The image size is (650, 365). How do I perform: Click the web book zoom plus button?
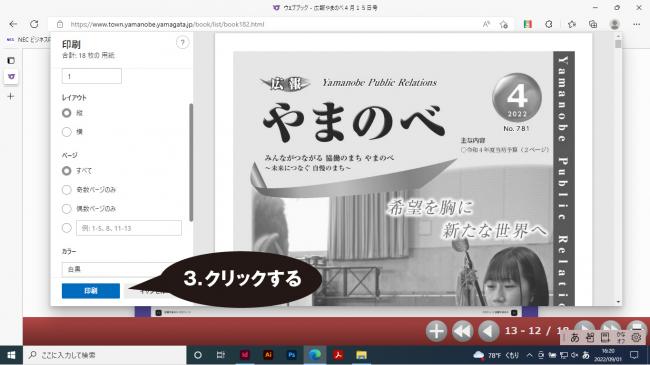point(436,331)
